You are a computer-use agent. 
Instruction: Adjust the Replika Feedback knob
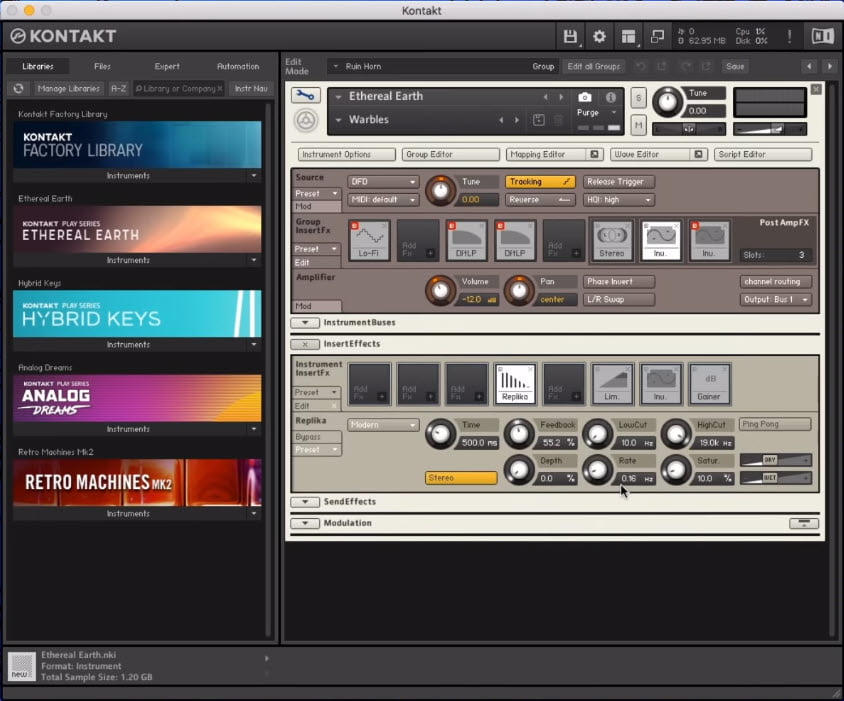519,434
